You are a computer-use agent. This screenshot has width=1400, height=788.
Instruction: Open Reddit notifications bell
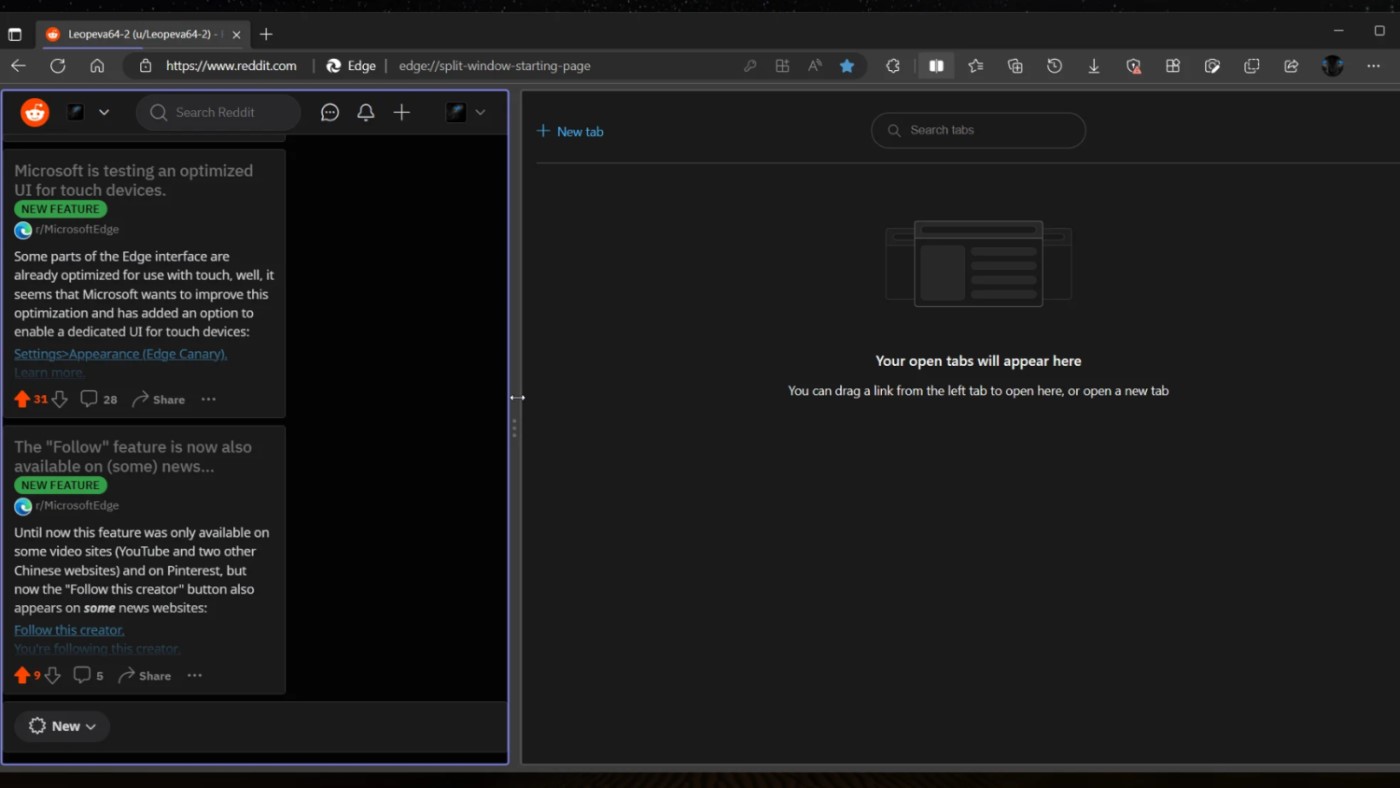tap(366, 112)
